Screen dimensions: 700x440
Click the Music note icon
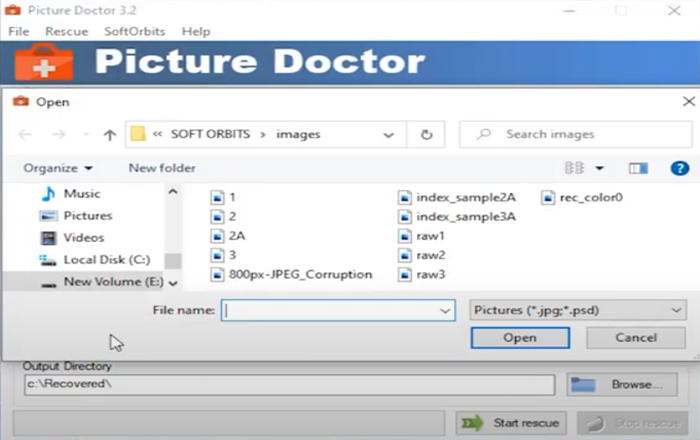point(48,194)
